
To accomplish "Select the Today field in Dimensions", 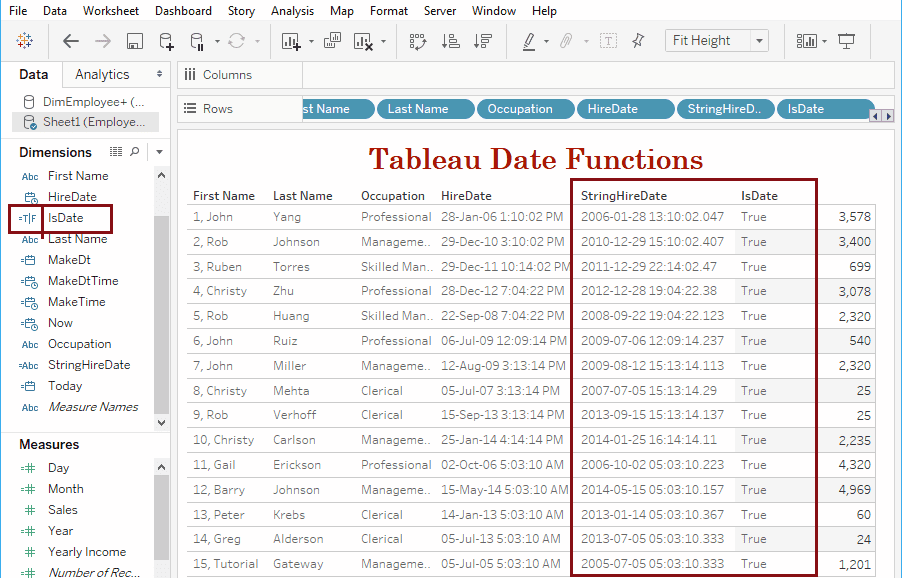I will point(65,386).
